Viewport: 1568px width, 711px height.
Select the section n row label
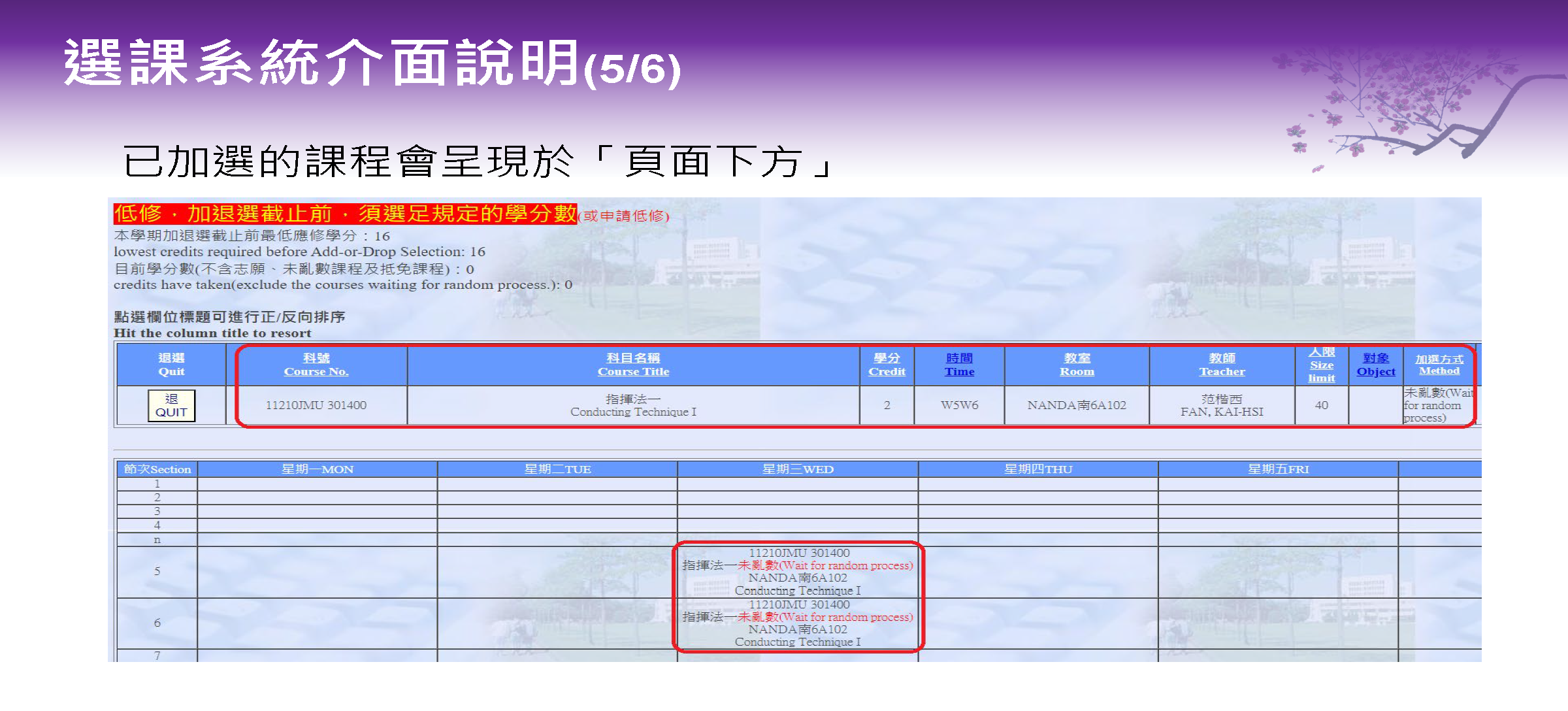[x=157, y=540]
